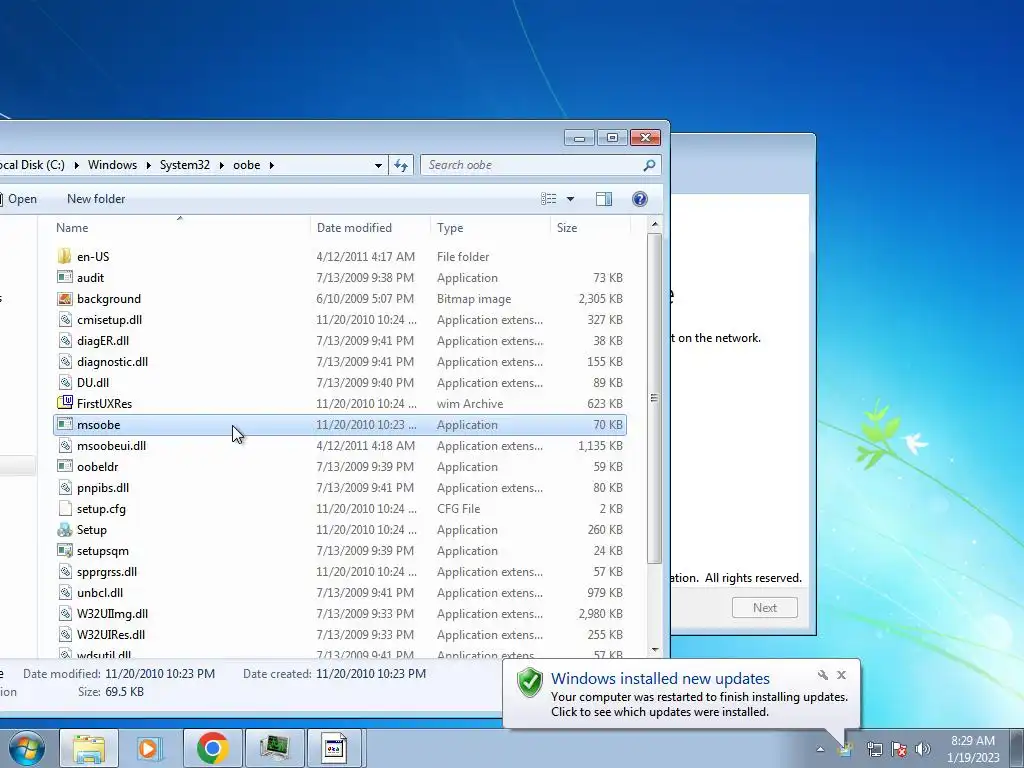1024x768 pixels.
Task: Click the diagnostic.dll file icon
Action: 65,361
